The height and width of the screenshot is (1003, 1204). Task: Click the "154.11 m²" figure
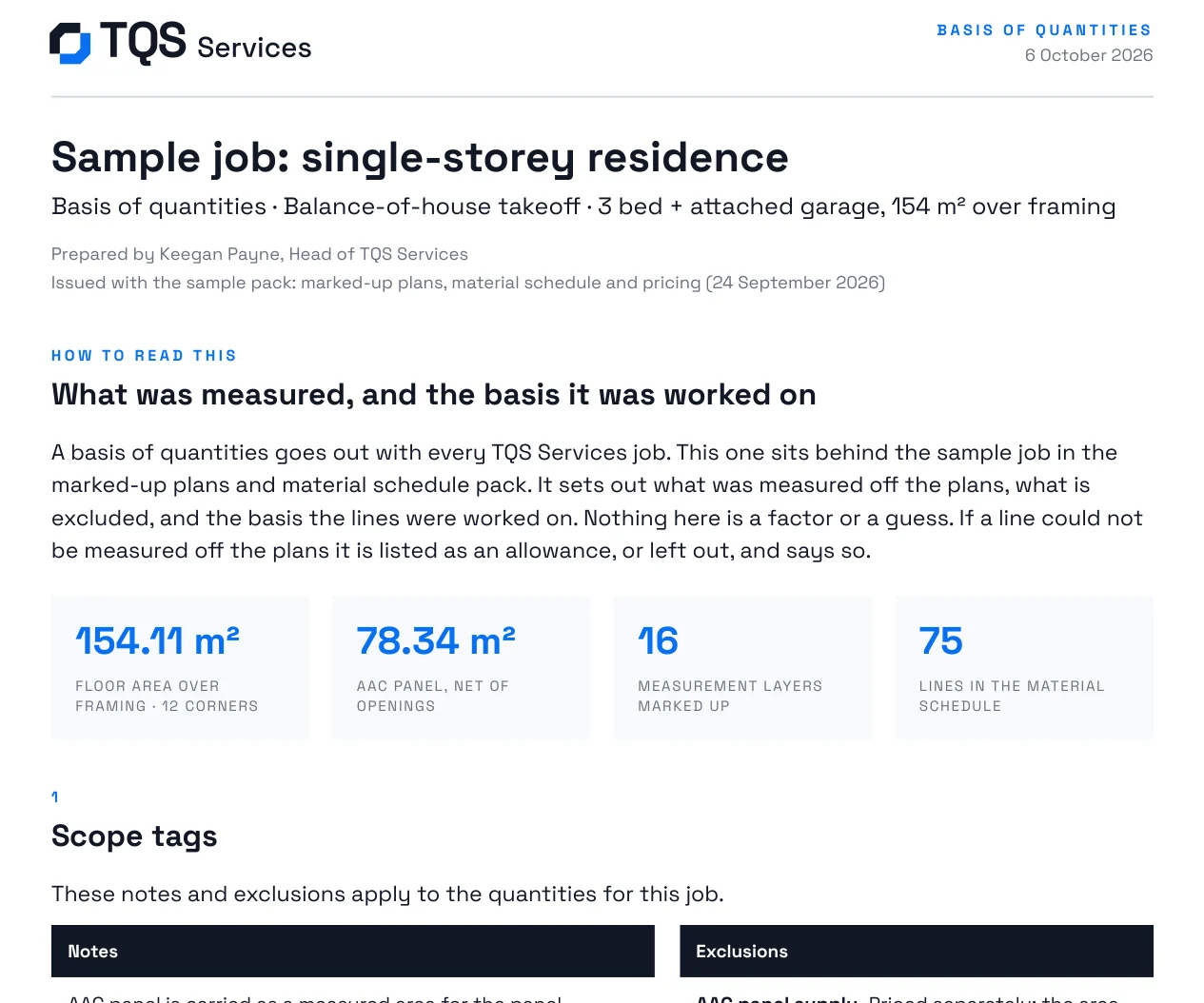click(x=157, y=641)
